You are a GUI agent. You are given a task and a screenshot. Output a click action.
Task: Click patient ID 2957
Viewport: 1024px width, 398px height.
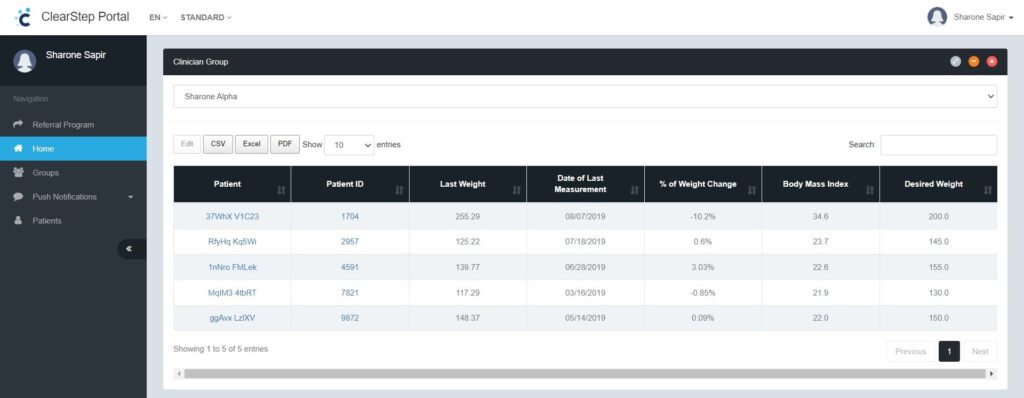(x=350, y=242)
